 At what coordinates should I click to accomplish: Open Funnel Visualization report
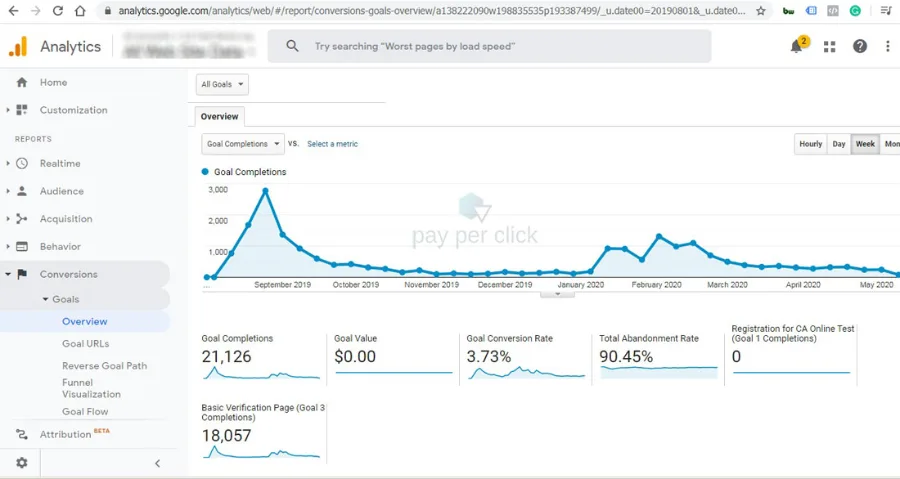91,388
